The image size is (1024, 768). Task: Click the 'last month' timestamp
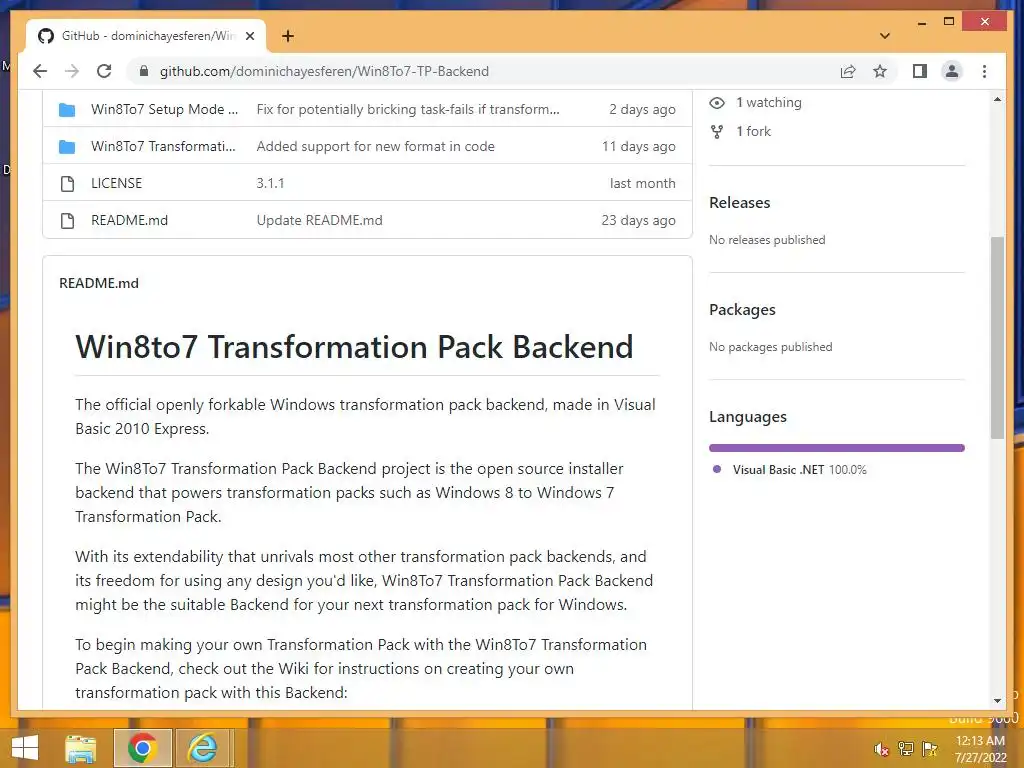pos(643,183)
